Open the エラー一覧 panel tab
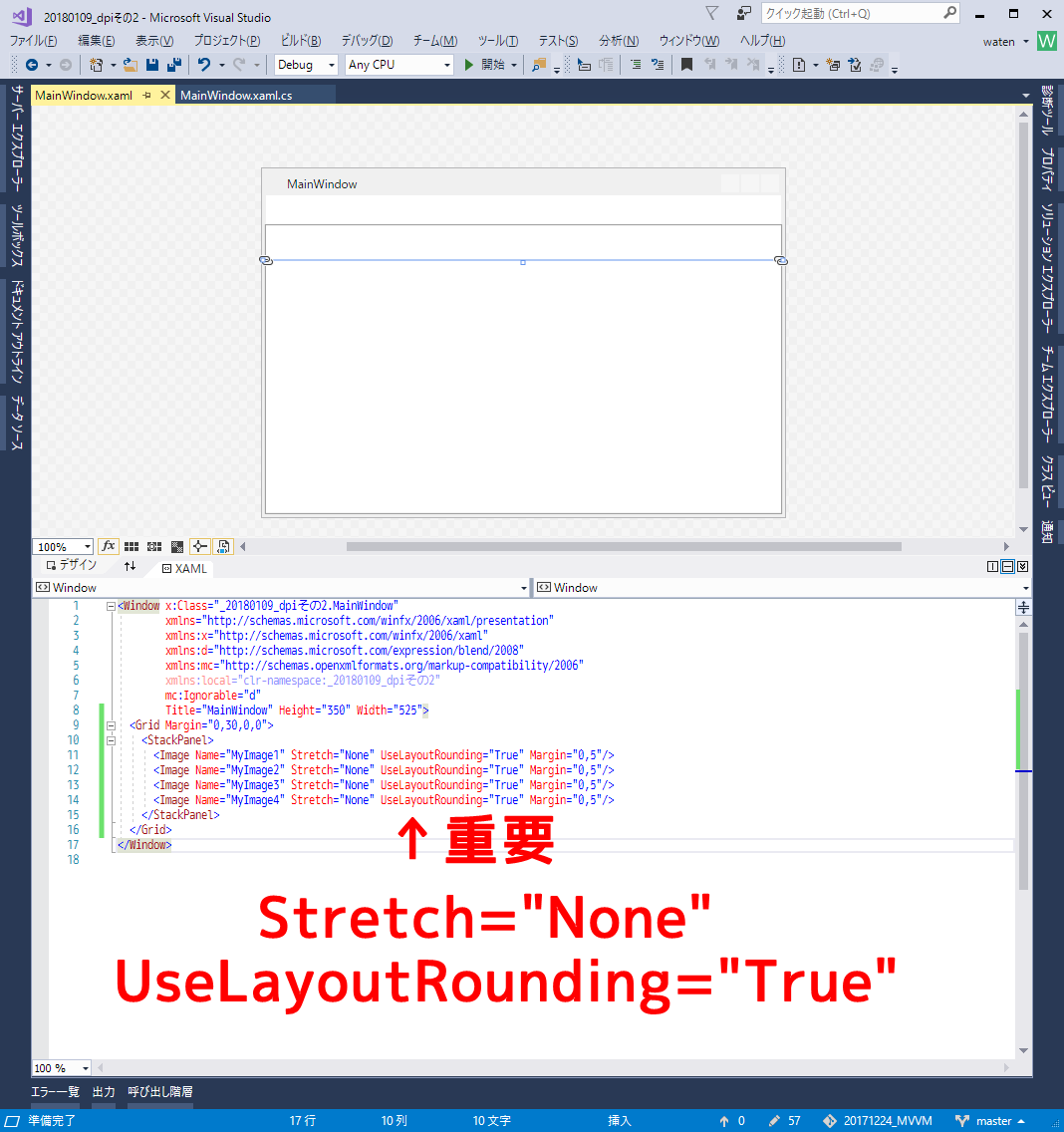The height and width of the screenshot is (1132, 1064). (55, 1091)
